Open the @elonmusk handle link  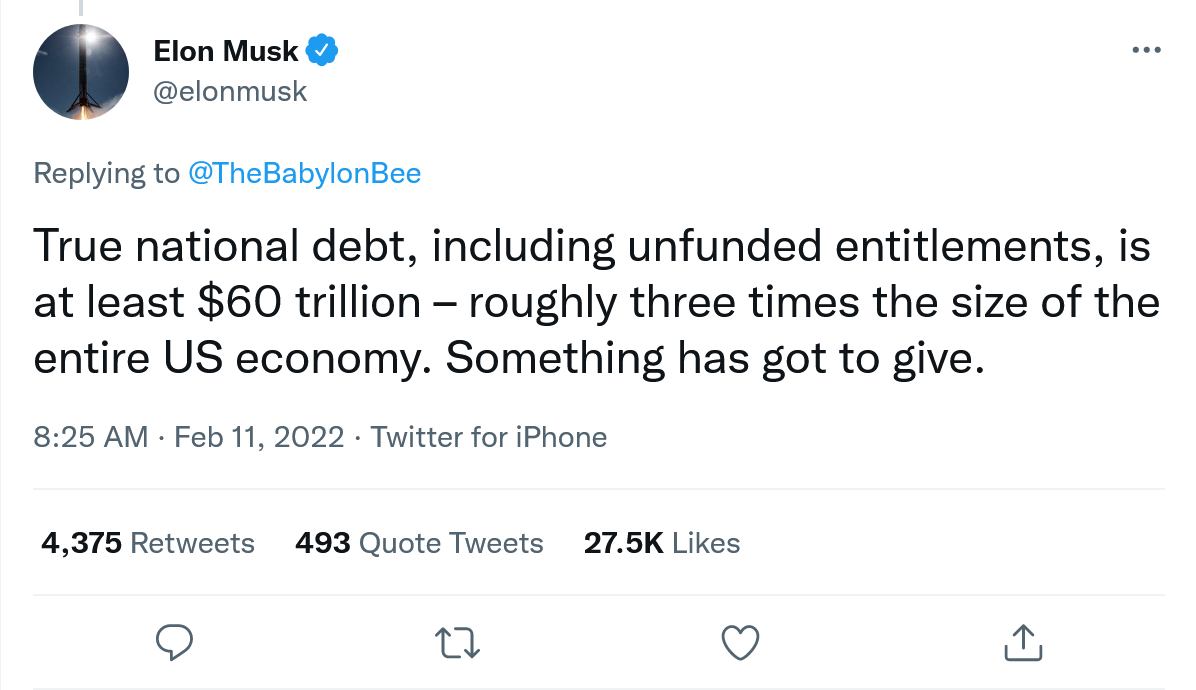(230, 92)
